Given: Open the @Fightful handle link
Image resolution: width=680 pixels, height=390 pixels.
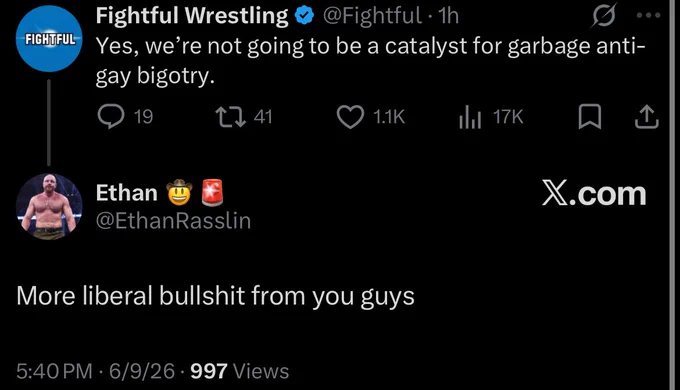Looking at the screenshot, I should pyautogui.click(x=372, y=16).
